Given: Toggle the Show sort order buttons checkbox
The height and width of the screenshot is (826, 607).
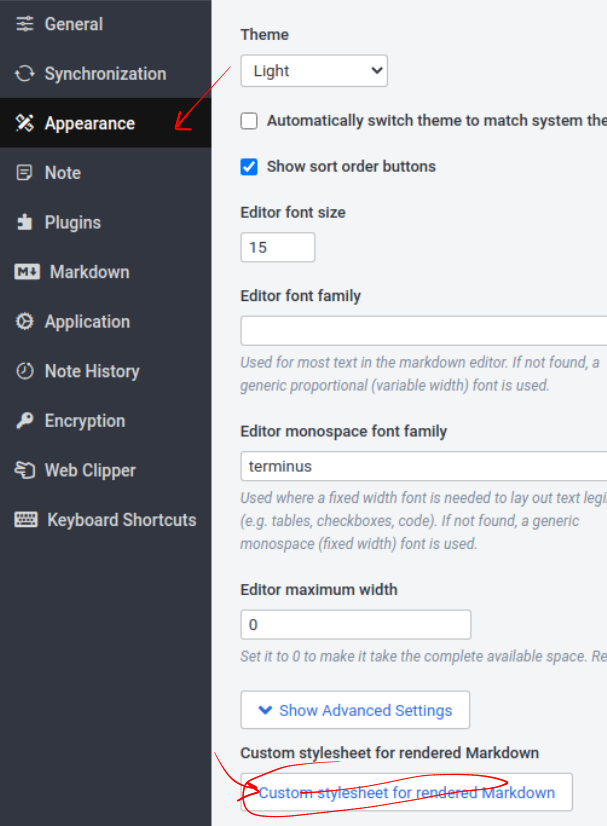Looking at the screenshot, I should [x=249, y=167].
